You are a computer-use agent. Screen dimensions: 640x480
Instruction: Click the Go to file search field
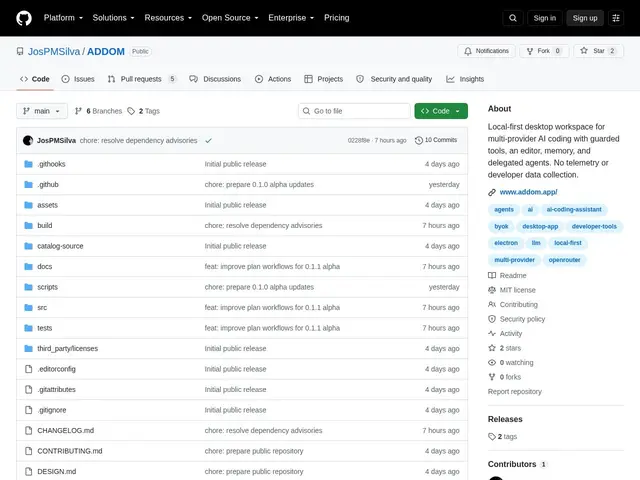[x=354, y=111]
